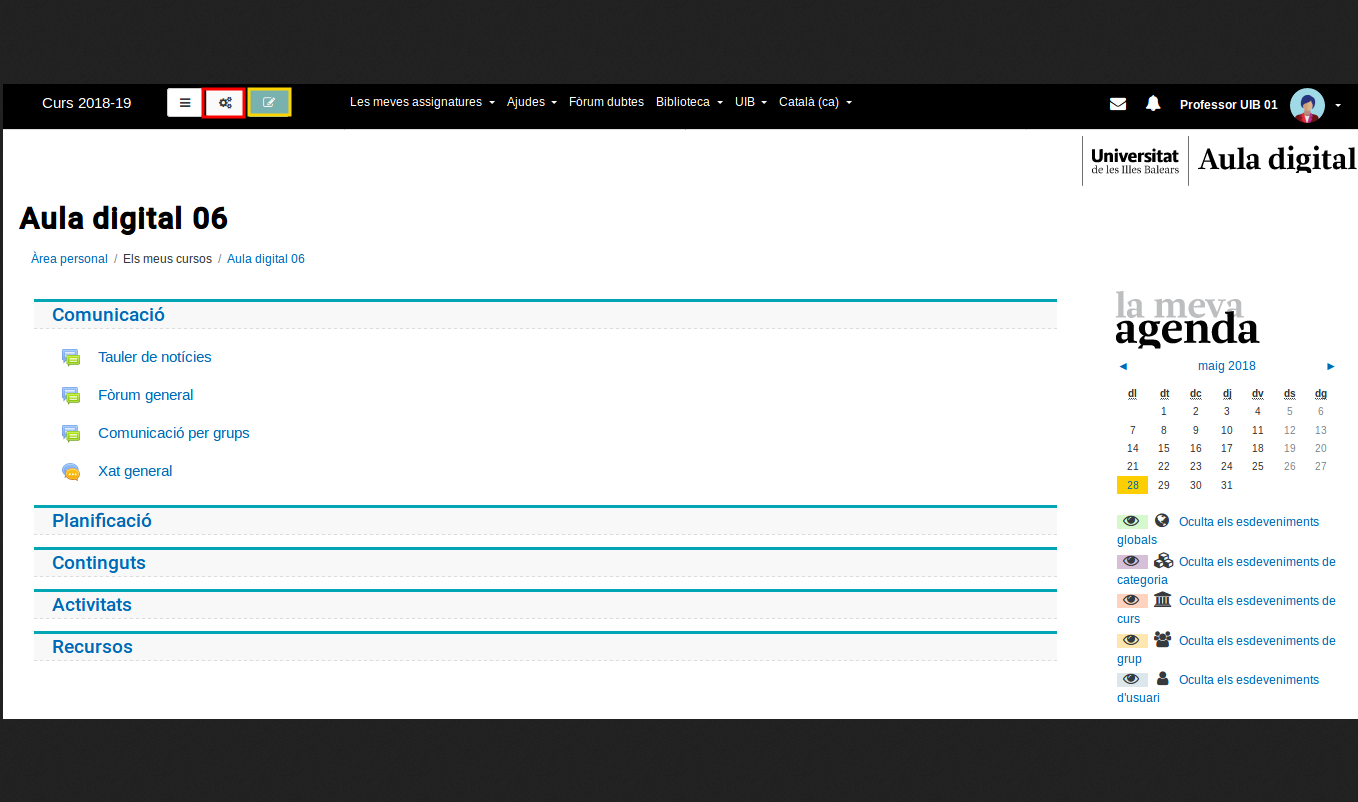Open the Xat general chat icon
1358x802 pixels.
coord(71,472)
